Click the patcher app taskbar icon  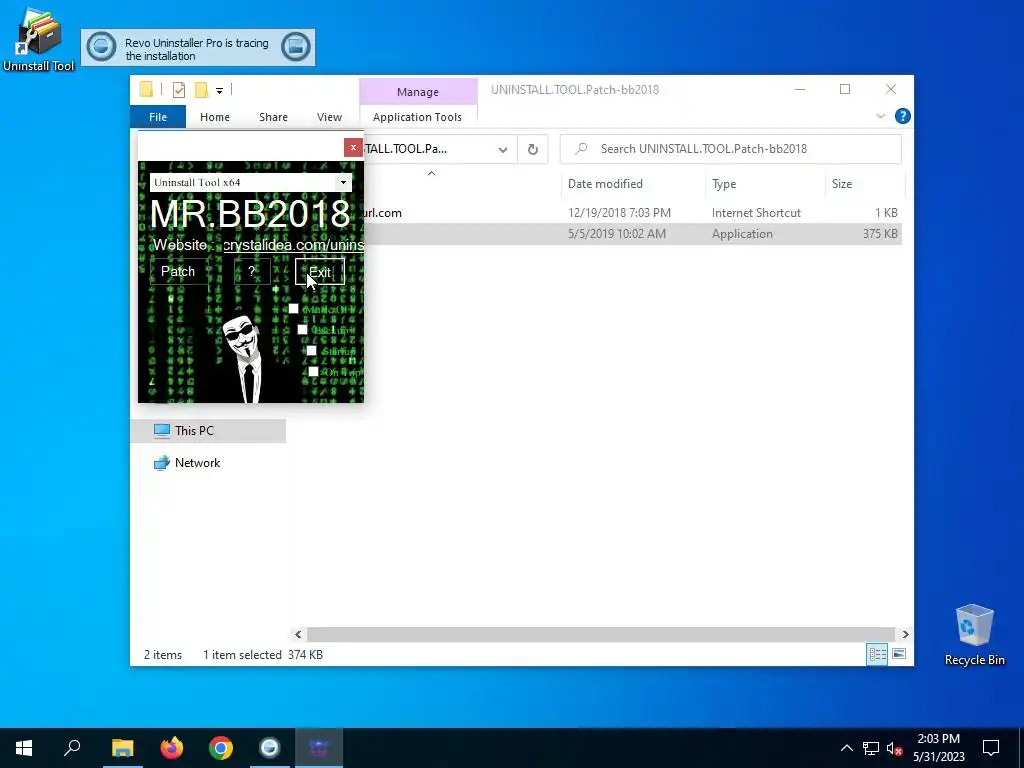click(x=319, y=748)
